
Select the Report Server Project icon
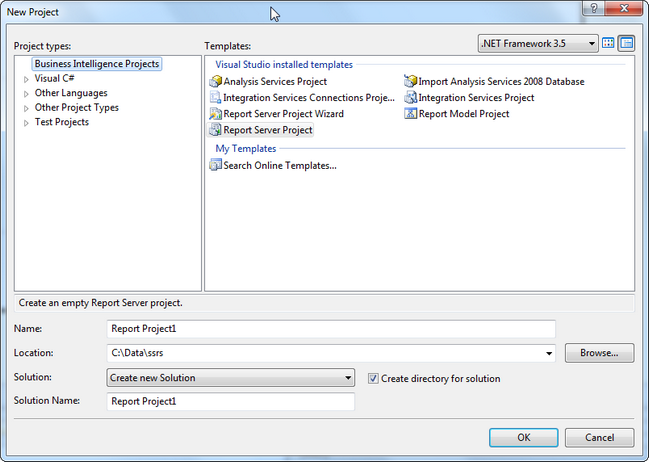tap(215, 130)
